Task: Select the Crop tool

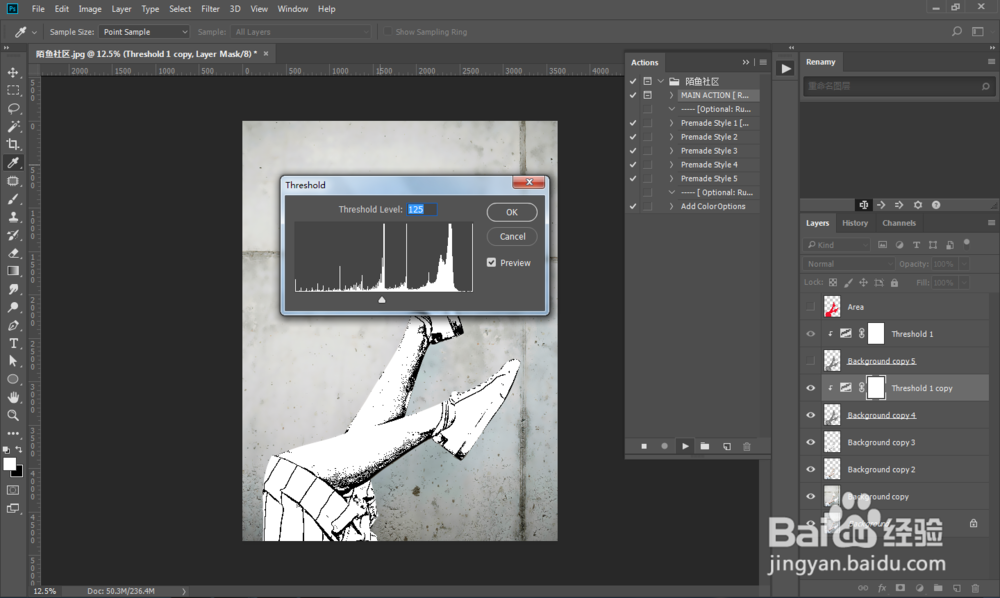Action: pyautogui.click(x=13, y=144)
